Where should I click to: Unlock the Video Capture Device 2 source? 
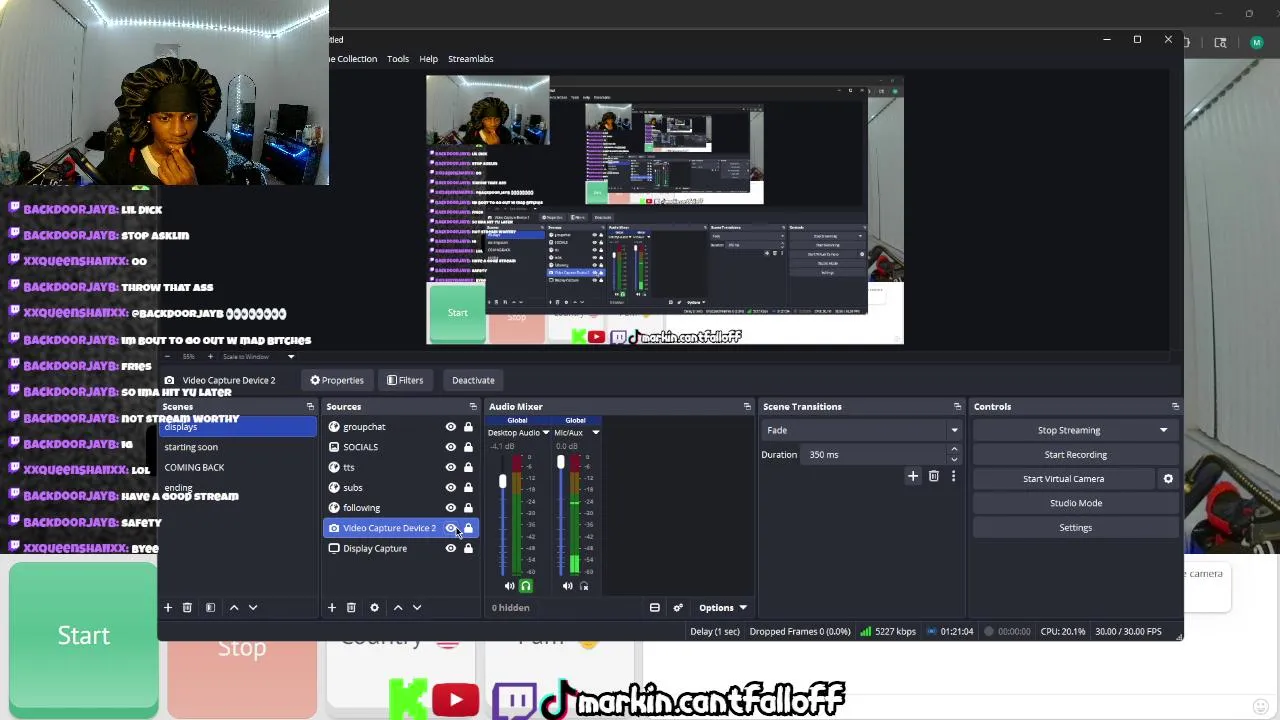coord(468,528)
